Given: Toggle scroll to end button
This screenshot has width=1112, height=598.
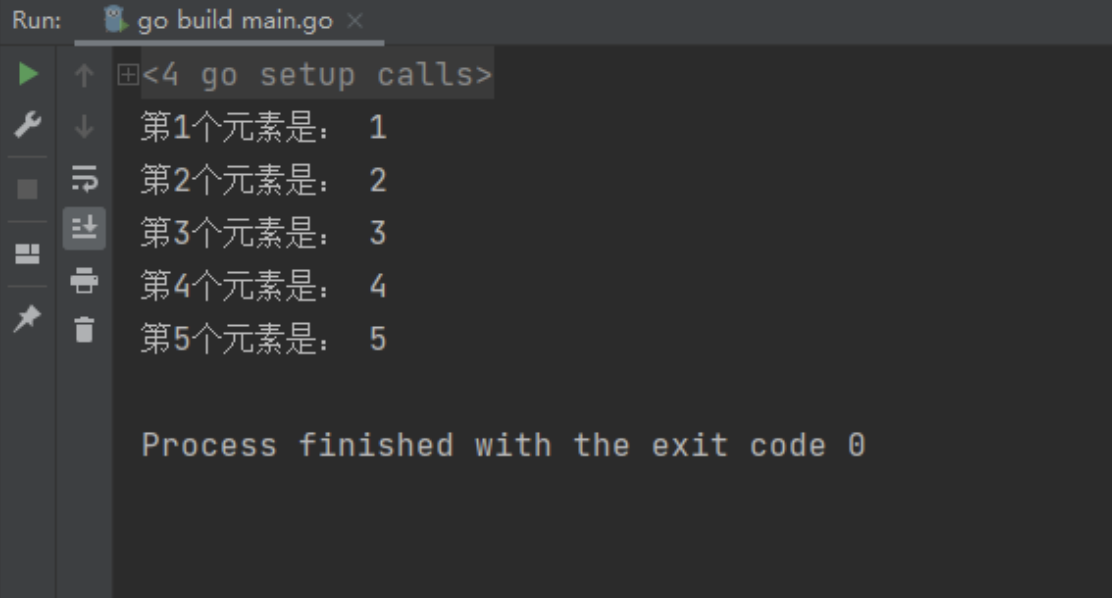Looking at the screenshot, I should coord(84,228).
